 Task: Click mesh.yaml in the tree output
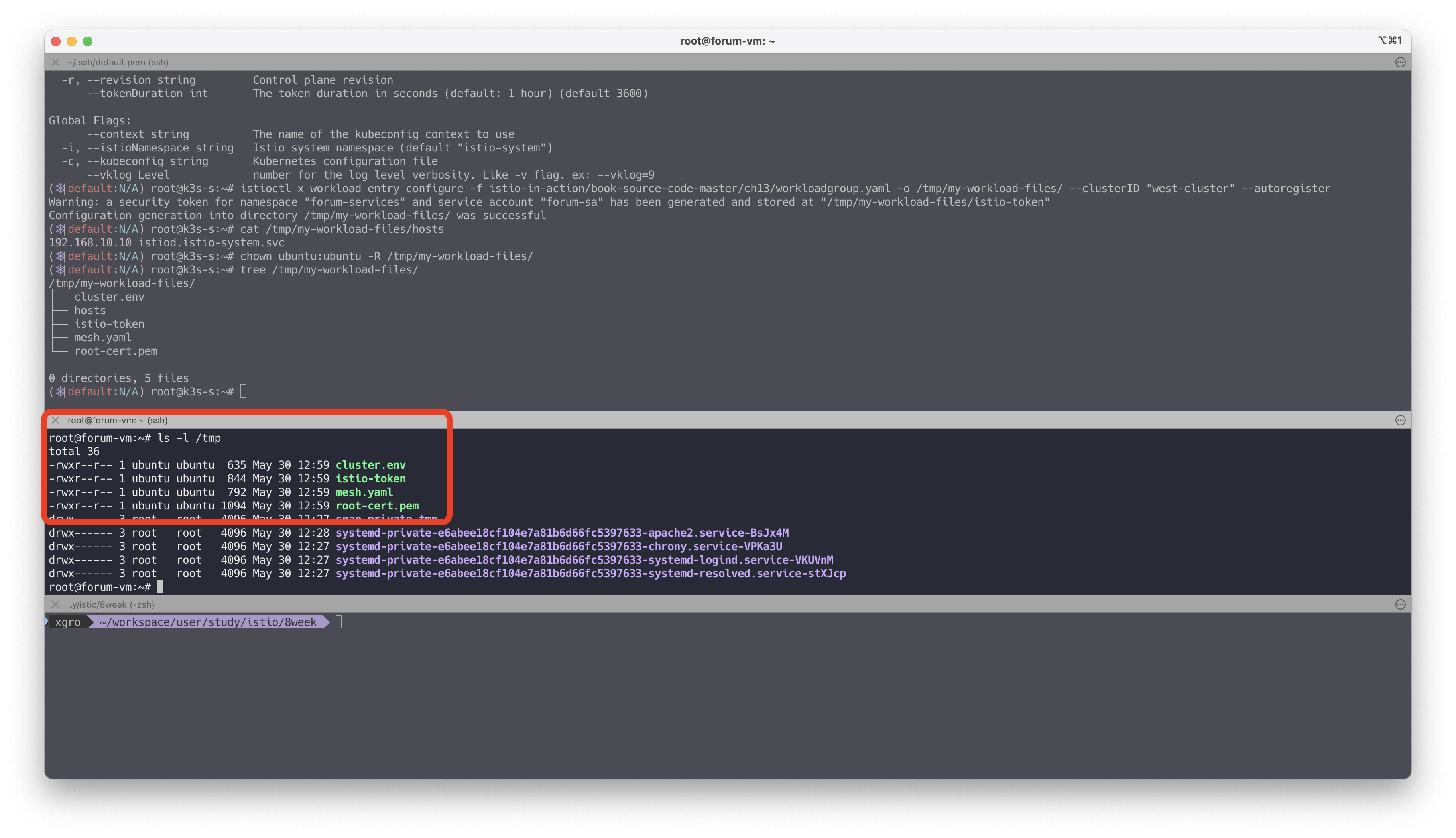click(x=102, y=337)
